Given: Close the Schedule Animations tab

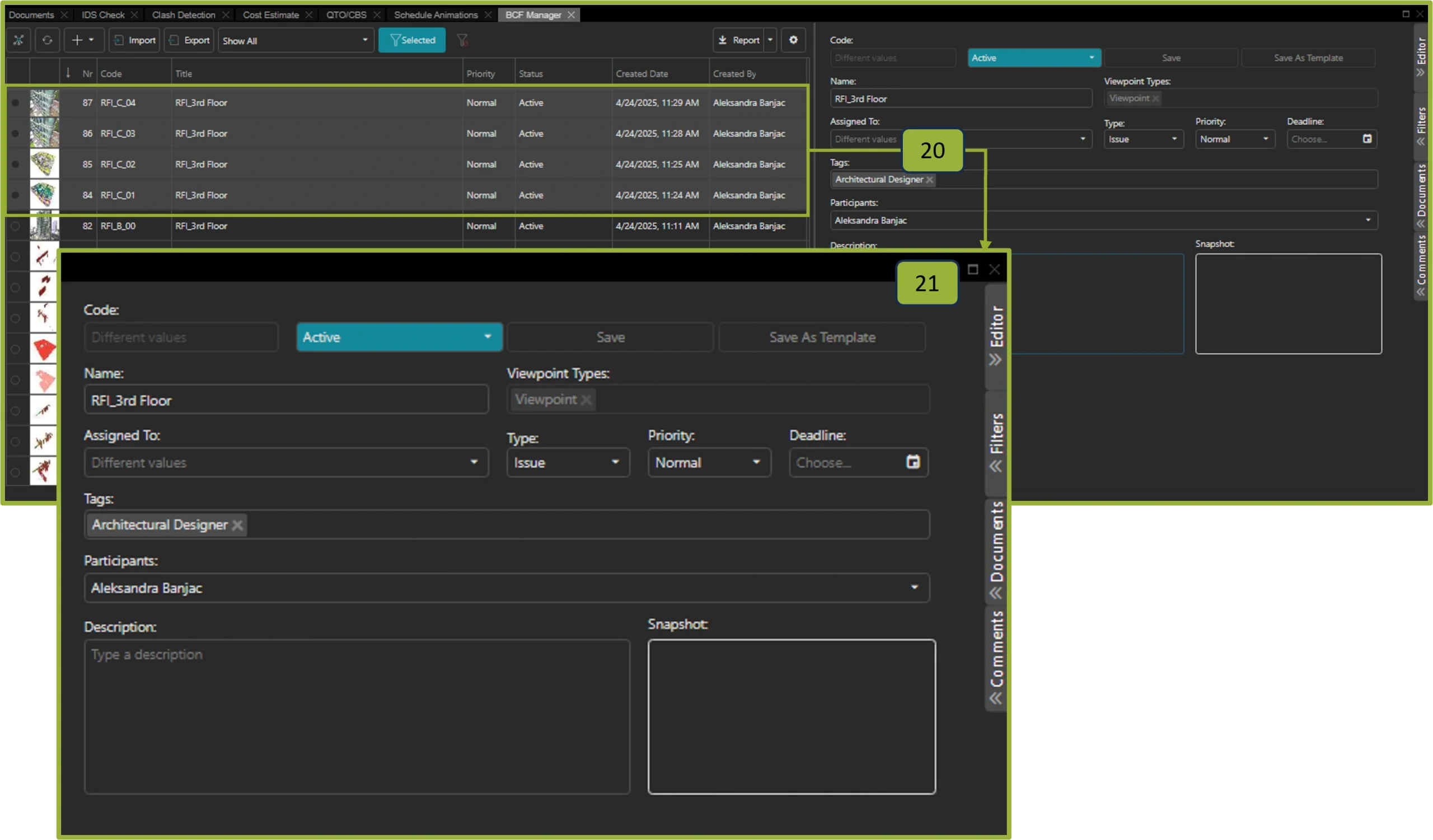Looking at the screenshot, I should 488,15.
